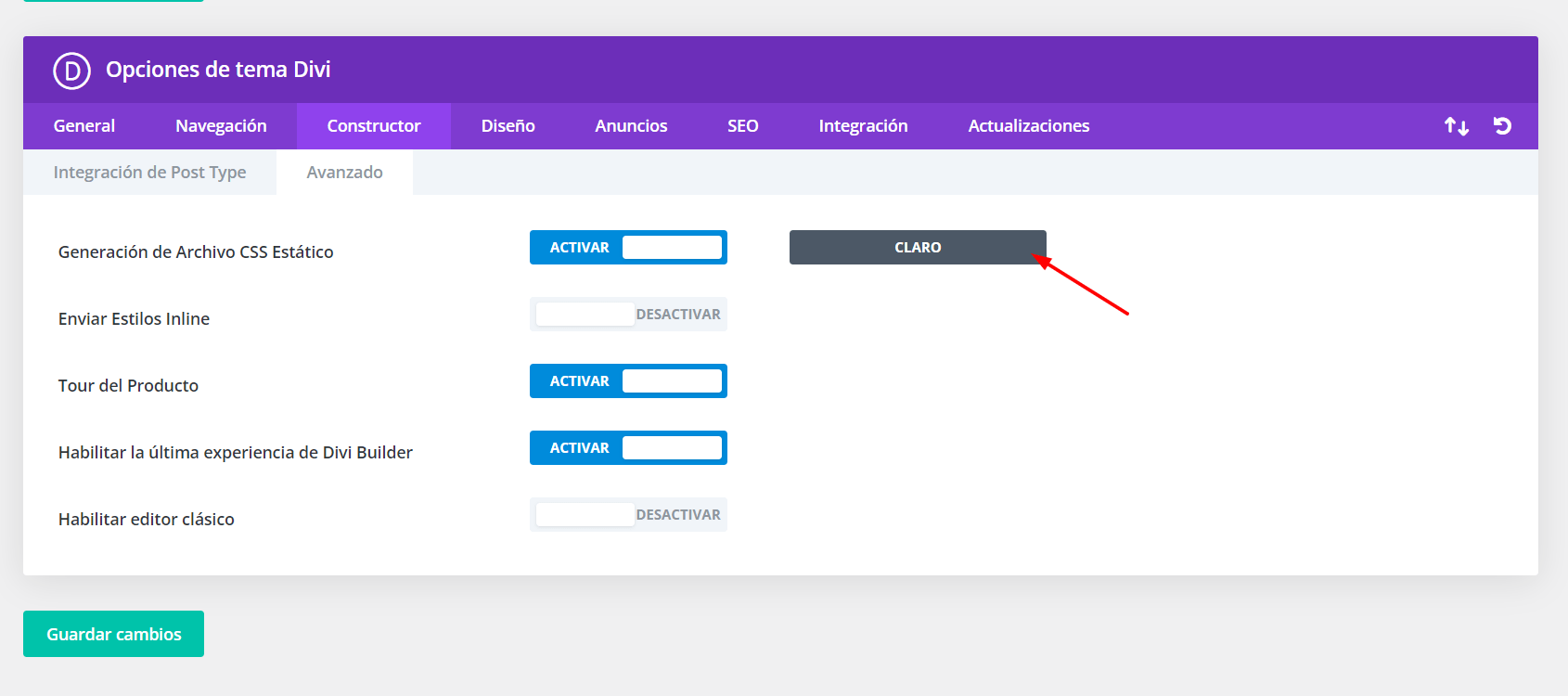The width and height of the screenshot is (1568, 696).
Task: Click the Opciones de tema Divi title
Action: (x=218, y=70)
